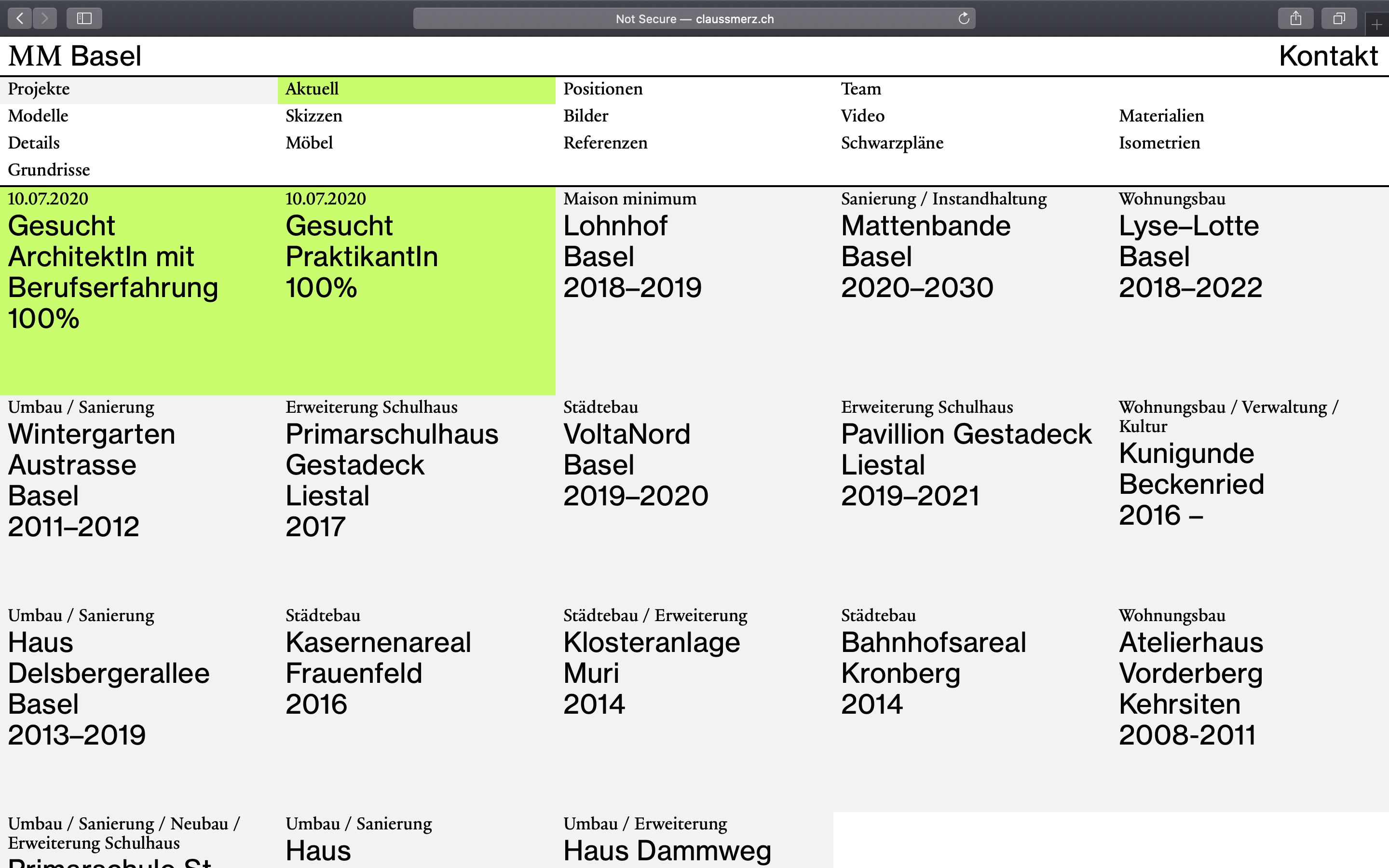Open Gesucht PraktikantIn 100% posting
Viewport: 1389px width, 868px height.
(362, 257)
